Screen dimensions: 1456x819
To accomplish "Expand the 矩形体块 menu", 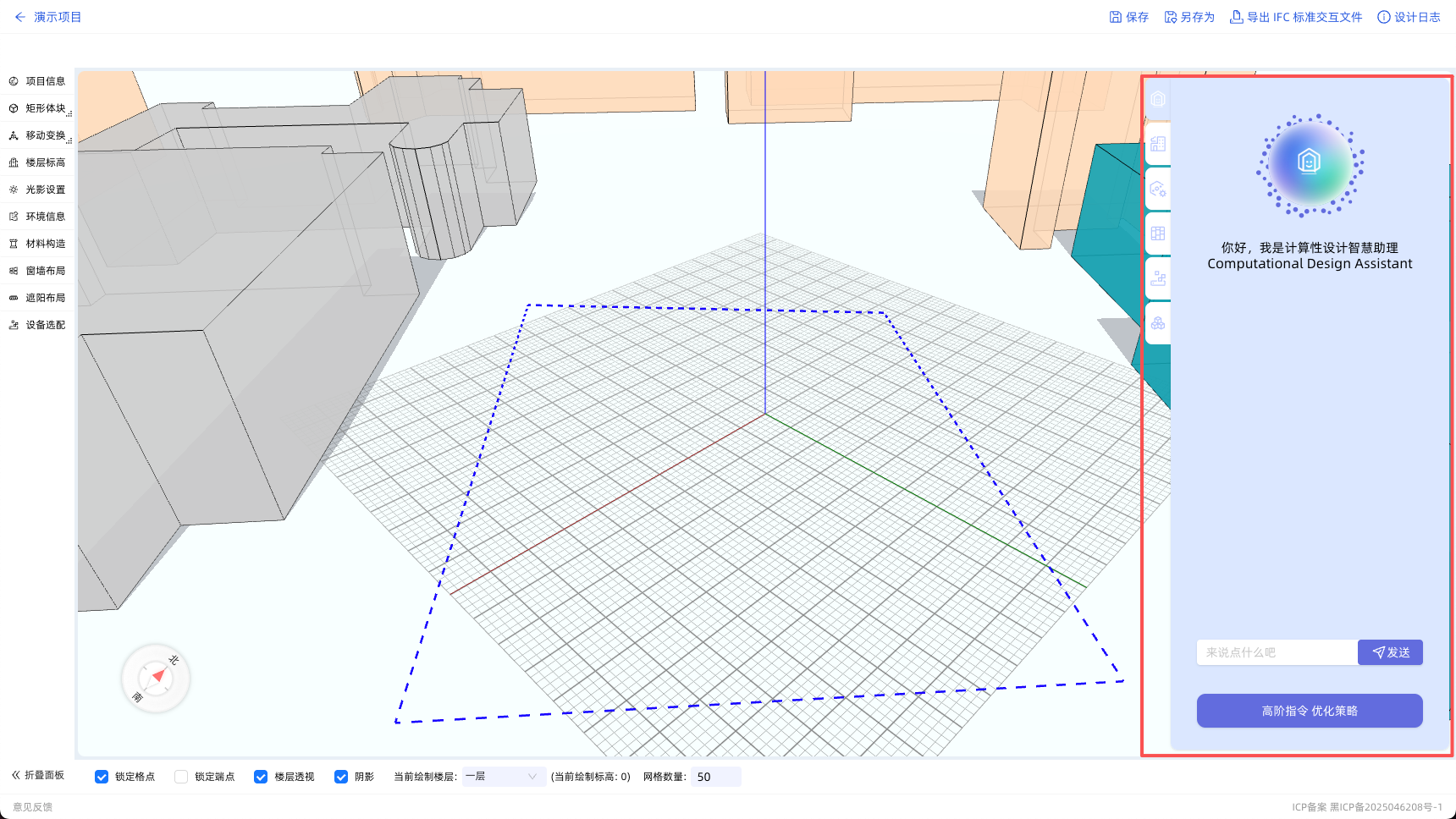I will (39, 108).
